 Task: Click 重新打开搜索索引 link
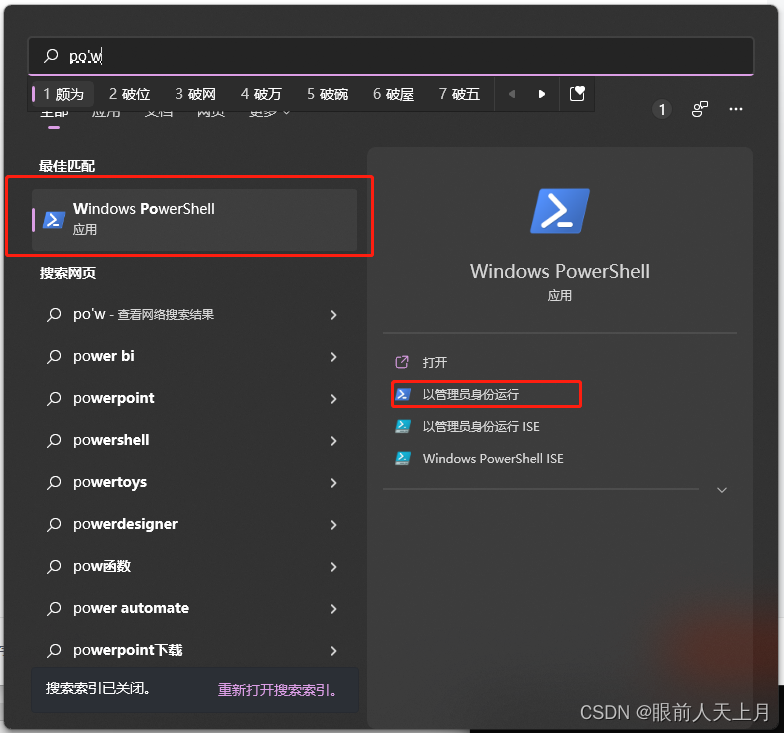click(276, 690)
